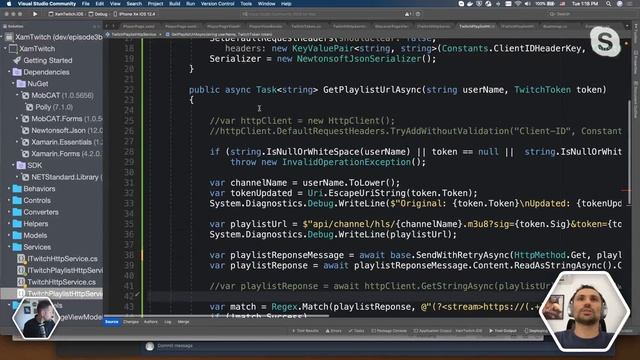Open the Edit menu
Image resolution: width=640 pixels, height=360 pixels.
[x=100, y=4]
